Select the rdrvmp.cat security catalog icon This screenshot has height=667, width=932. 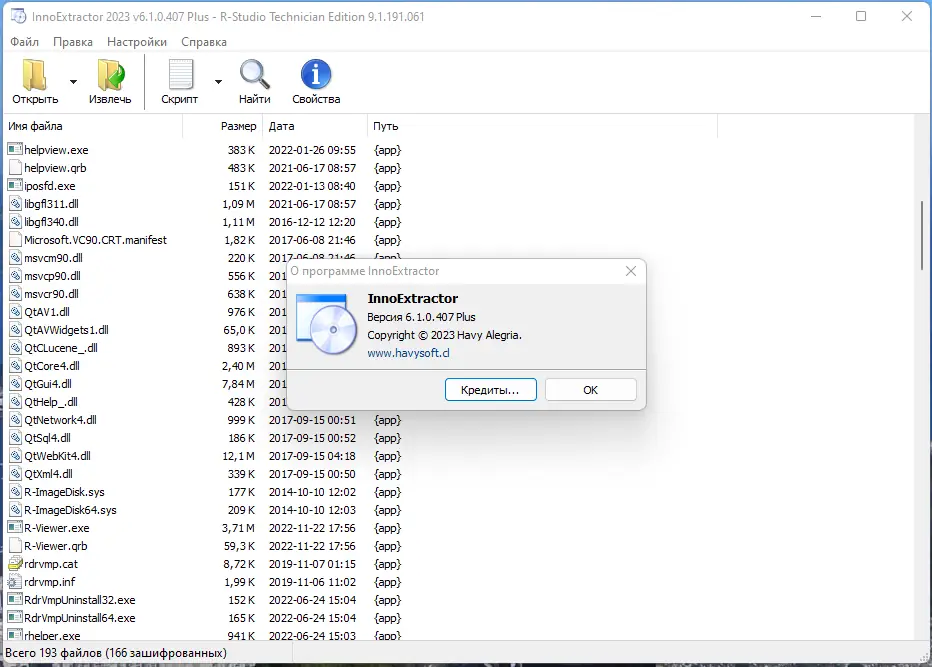tap(14, 563)
